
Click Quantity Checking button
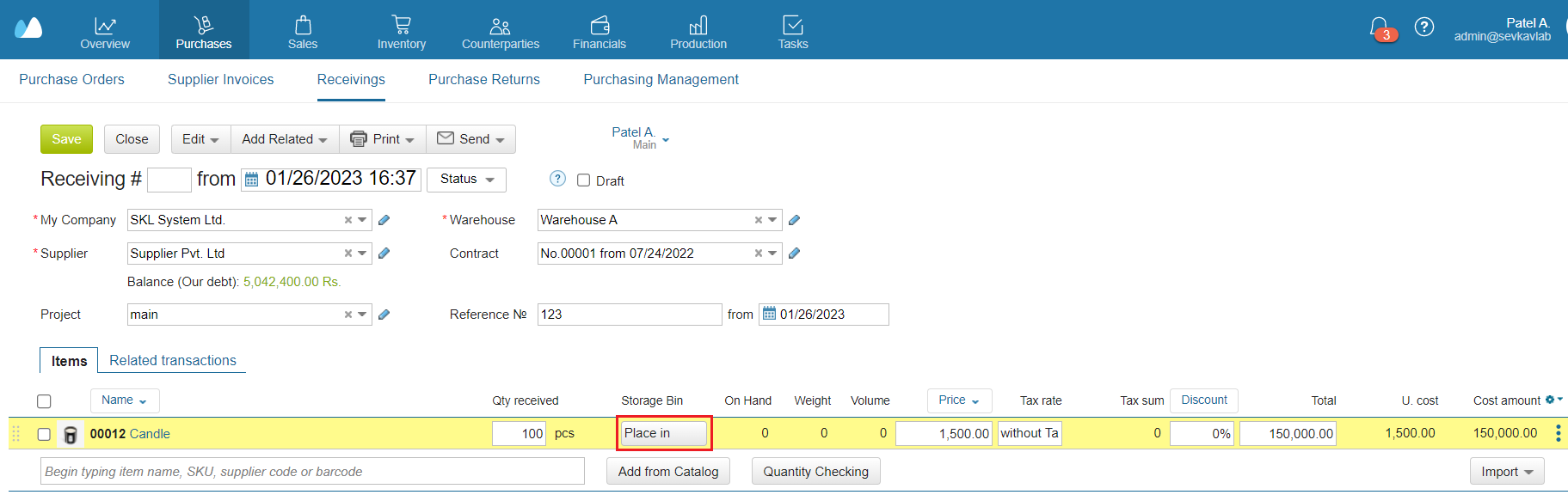(x=816, y=472)
